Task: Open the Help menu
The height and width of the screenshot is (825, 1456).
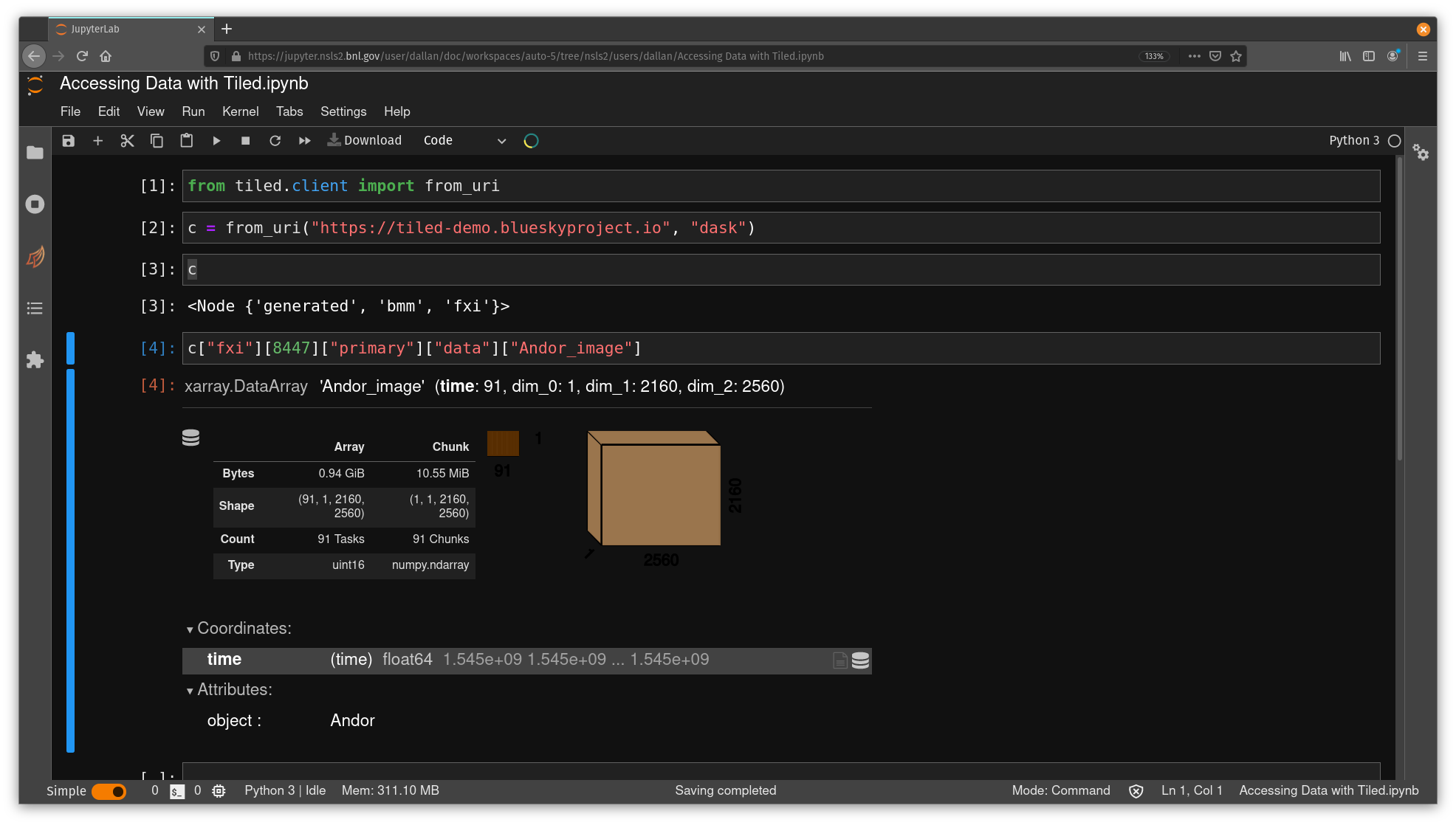Action: tap(396, 111)
